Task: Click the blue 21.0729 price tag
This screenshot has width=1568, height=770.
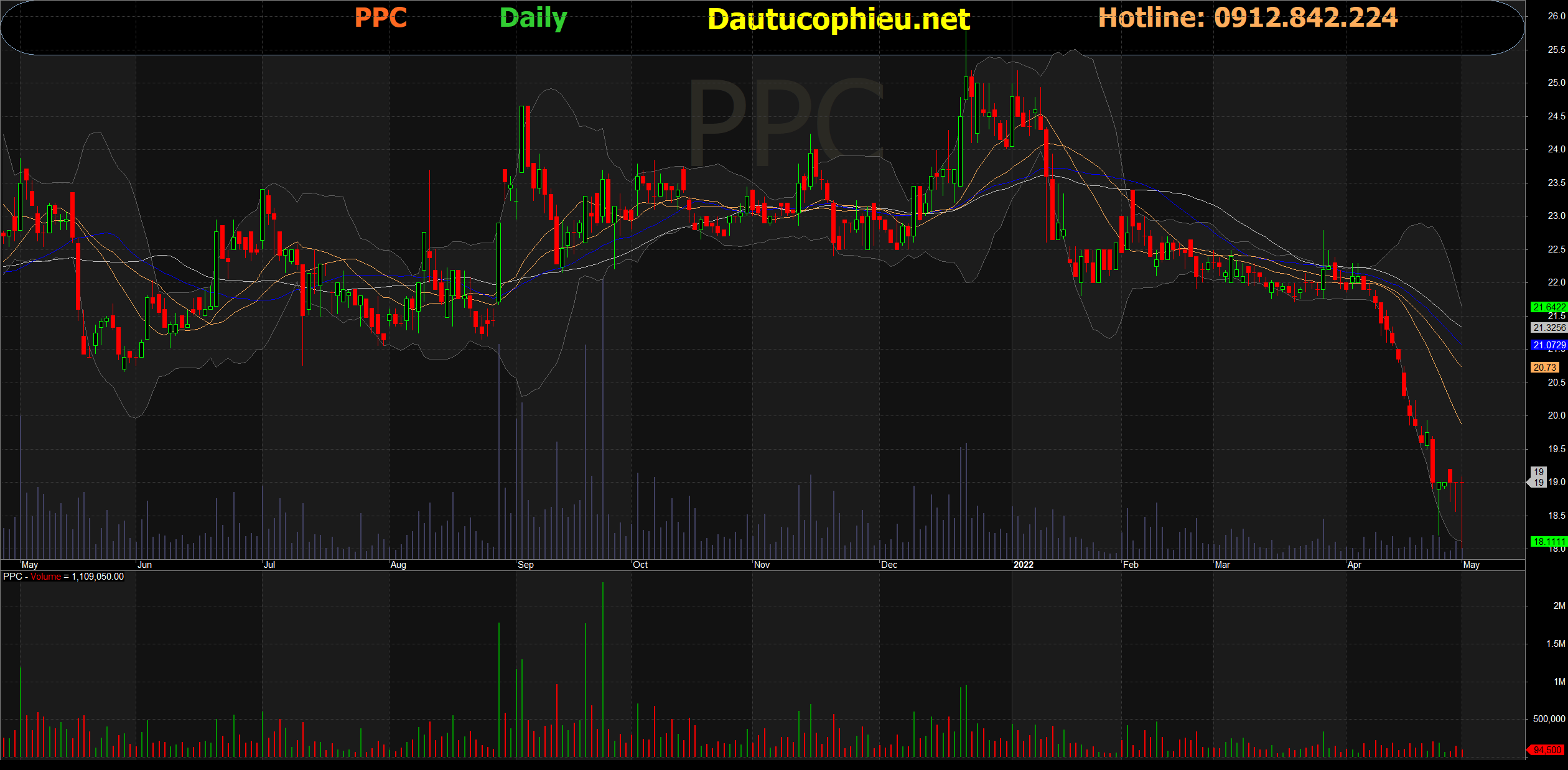Action: click(1548, 345)
